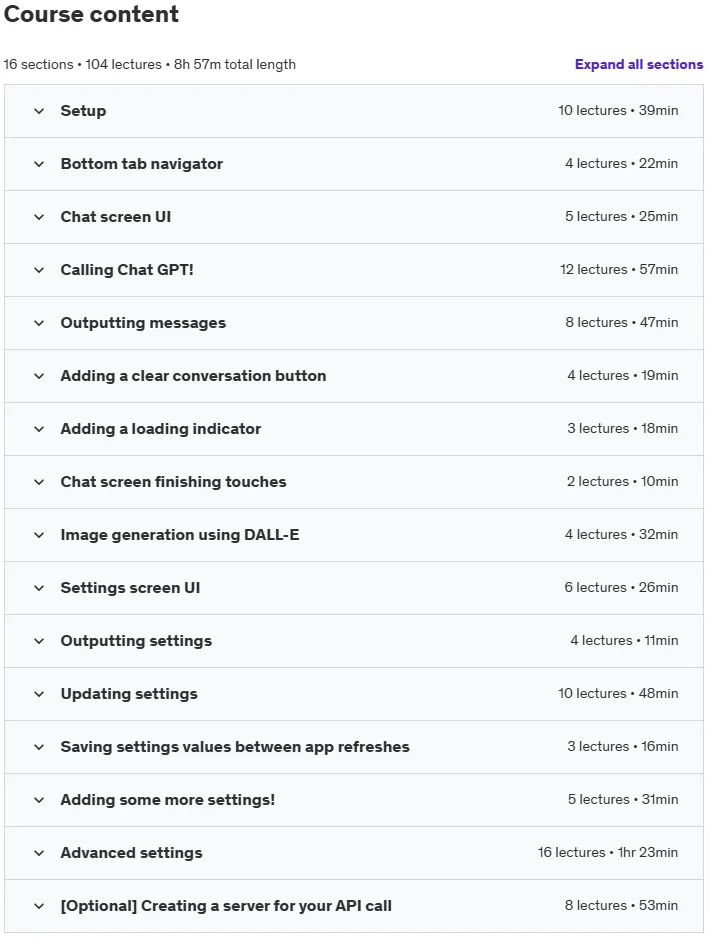Expand Image generation using DALL-E chevron
Screen dimensions: 709x939
click(x=39, y=535)
